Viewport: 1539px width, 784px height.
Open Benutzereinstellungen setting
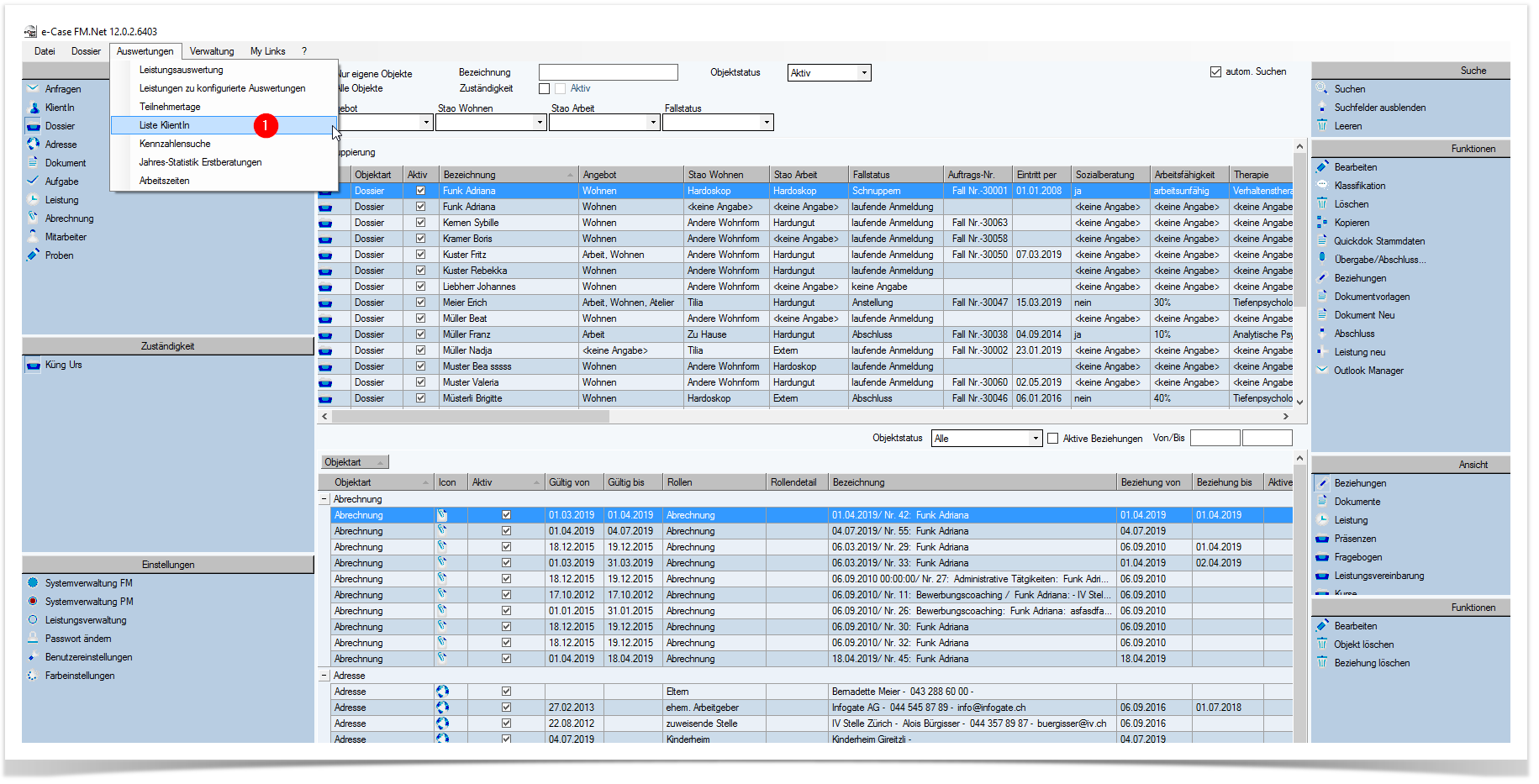click(88, 657)
